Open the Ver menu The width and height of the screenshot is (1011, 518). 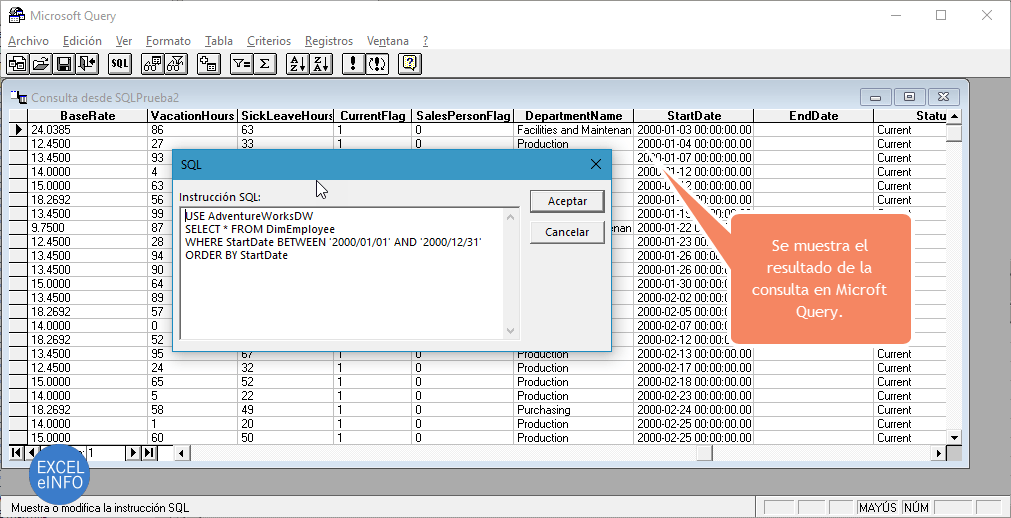coord(124,41)
